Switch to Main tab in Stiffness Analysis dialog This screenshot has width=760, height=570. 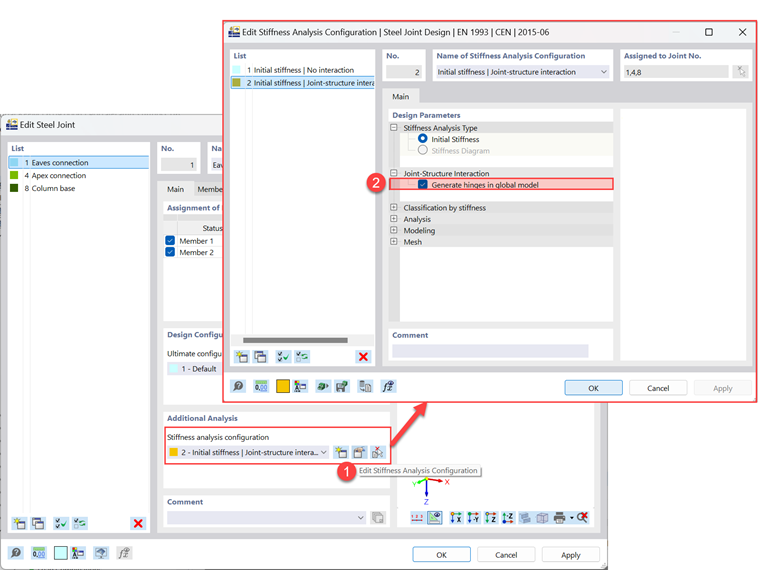point(400,96)
